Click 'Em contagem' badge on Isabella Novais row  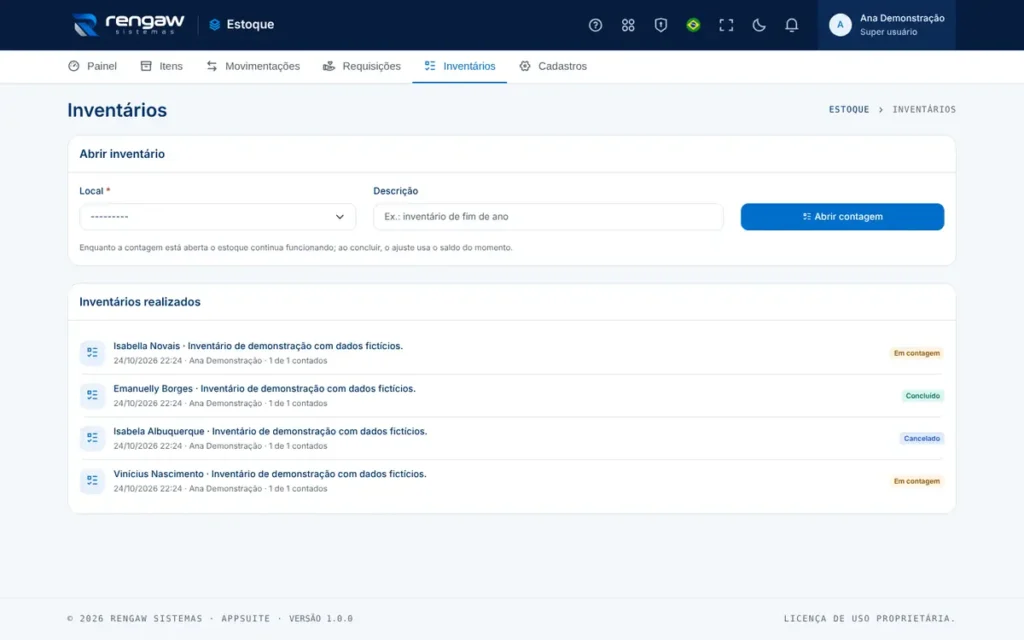coord(916,353)
